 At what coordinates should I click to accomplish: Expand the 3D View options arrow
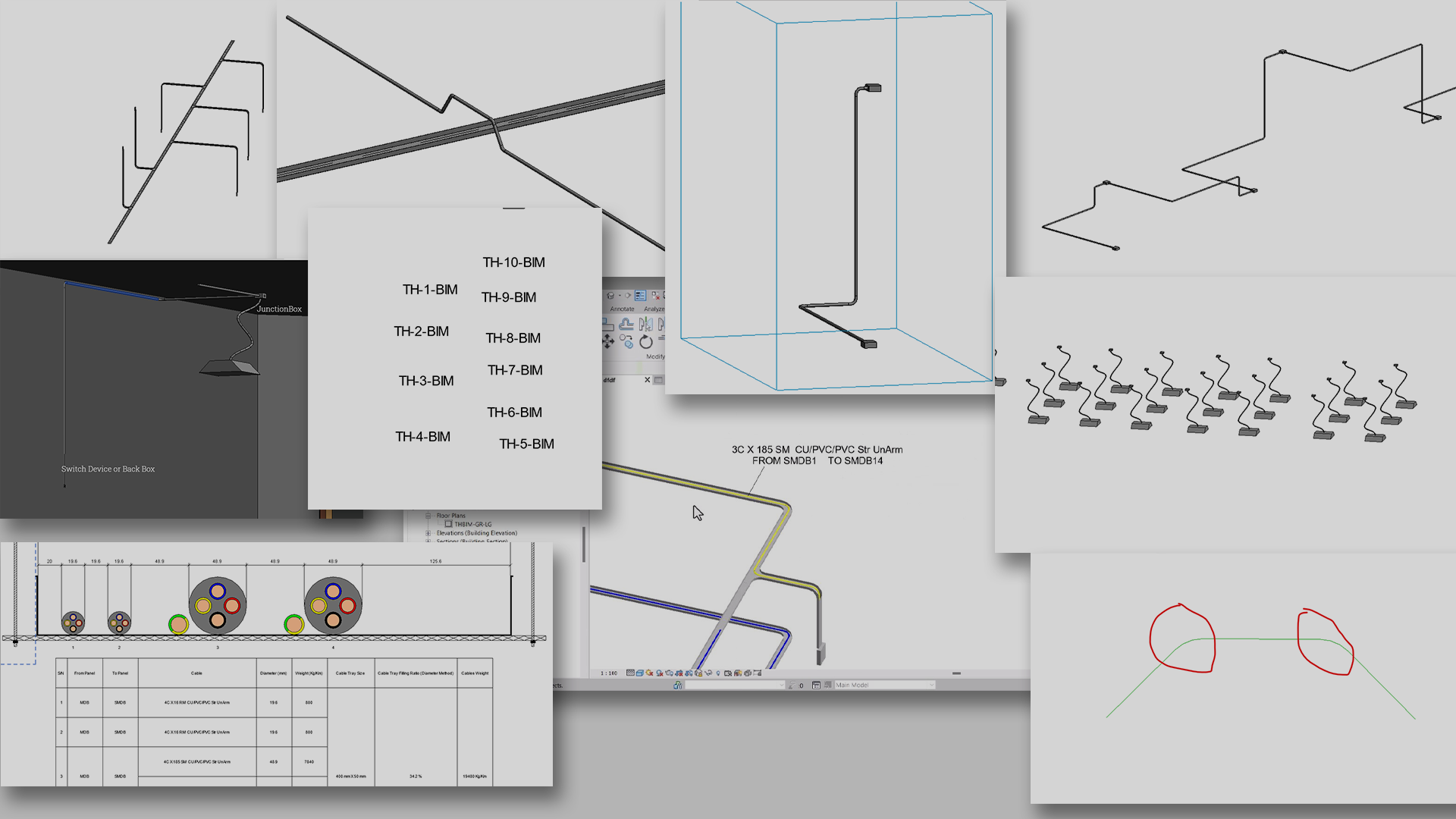point(620,295)
